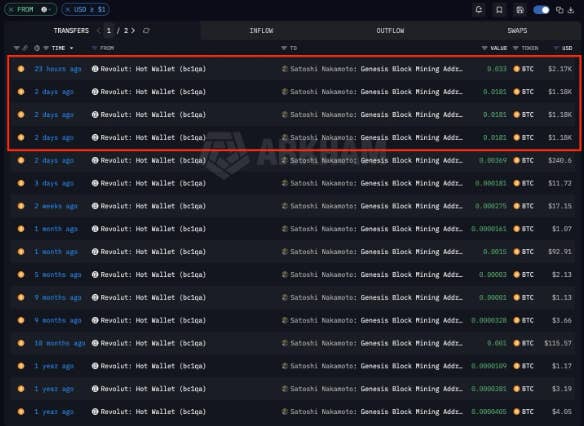Click the $240.6 USD amount

click(560, 160)
